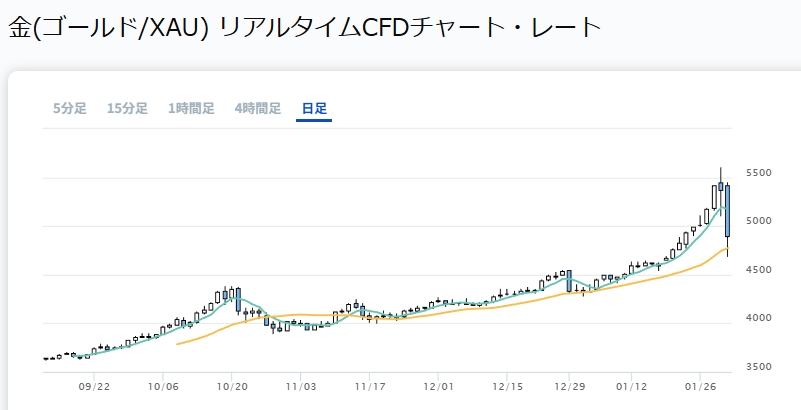The height and width of the screenshot is (410, 801).
Task: Click the 4500 price axis label
Action: pyautogui.click(x=759, y=270)
